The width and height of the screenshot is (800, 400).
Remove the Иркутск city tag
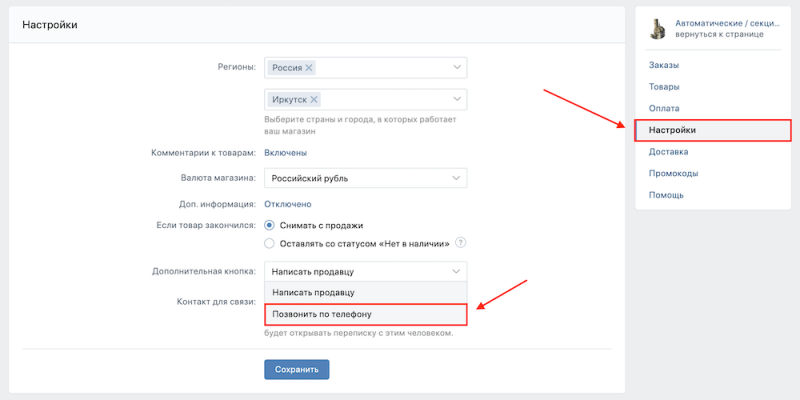315,100
